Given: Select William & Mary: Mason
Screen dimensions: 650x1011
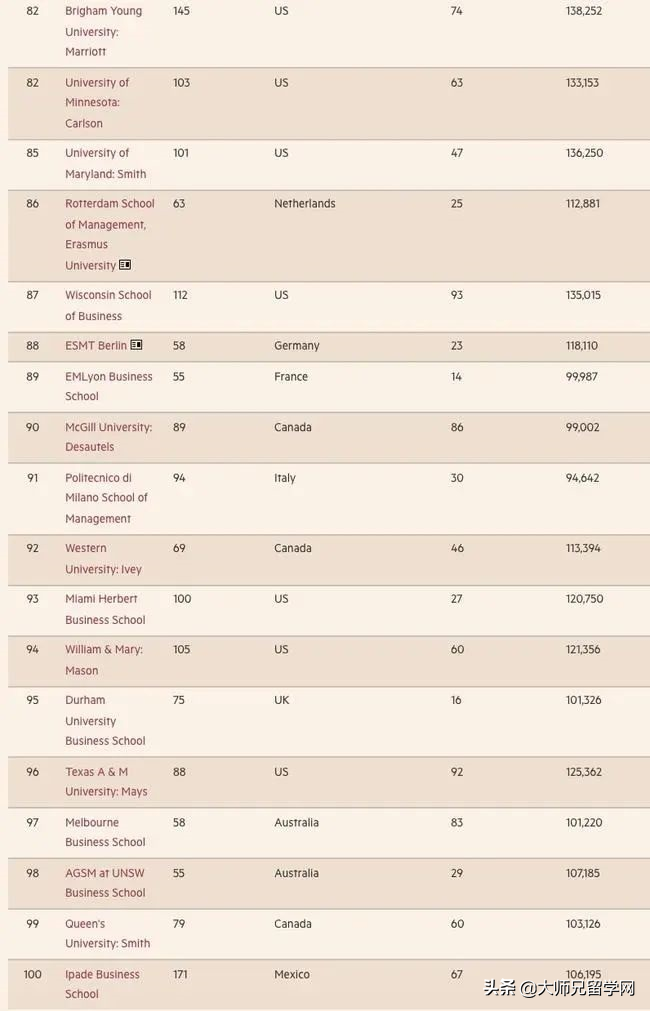Looking at the screenshot, I should (x=103, y=660).
